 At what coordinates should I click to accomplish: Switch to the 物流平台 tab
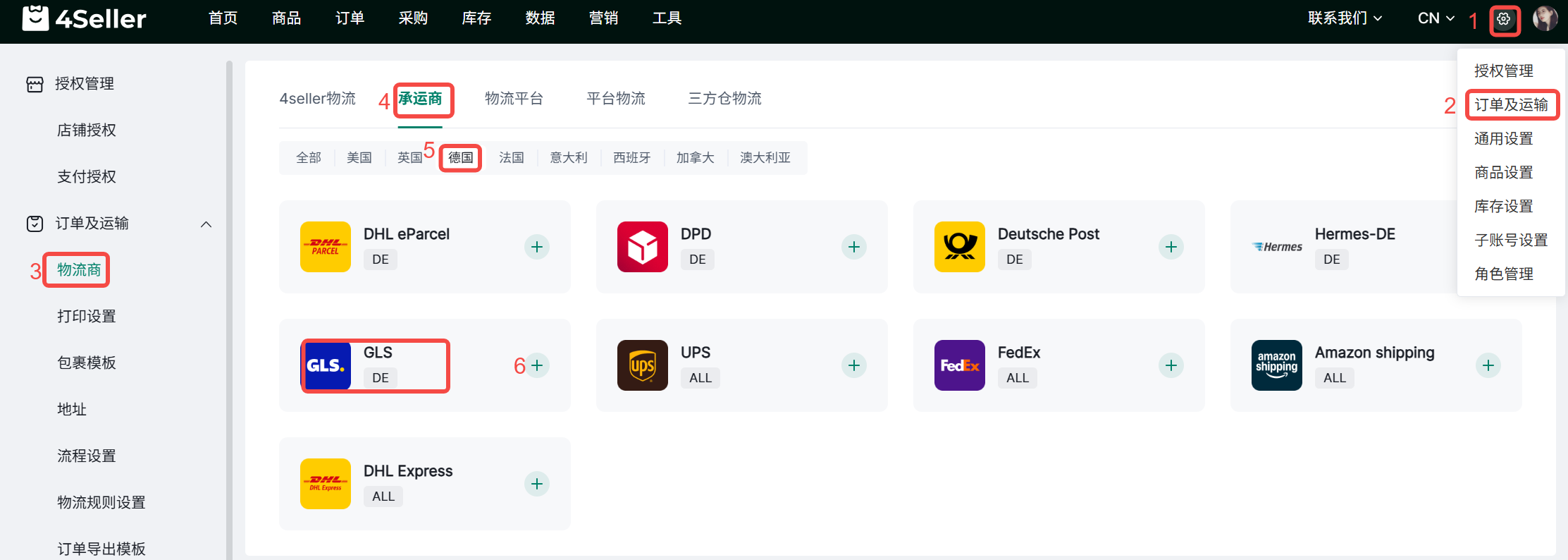(514, 99)
